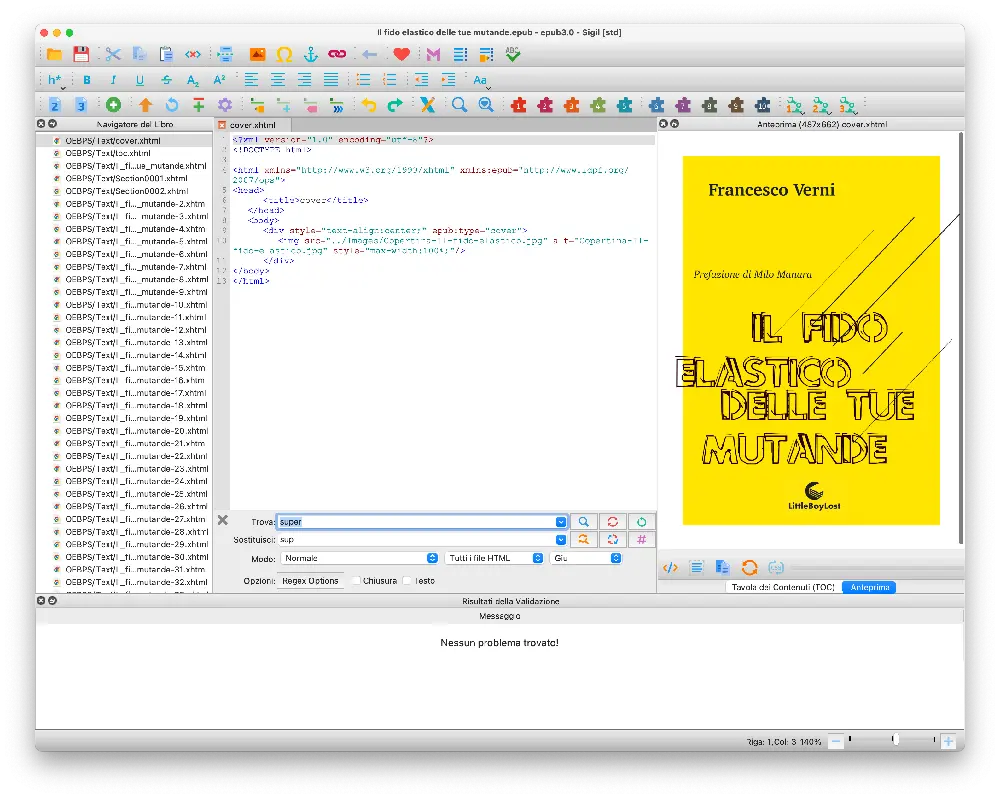This screenshot has width=1000, height=798.
Task: Click the Regex Options button
Action: [x=309, y=581]
